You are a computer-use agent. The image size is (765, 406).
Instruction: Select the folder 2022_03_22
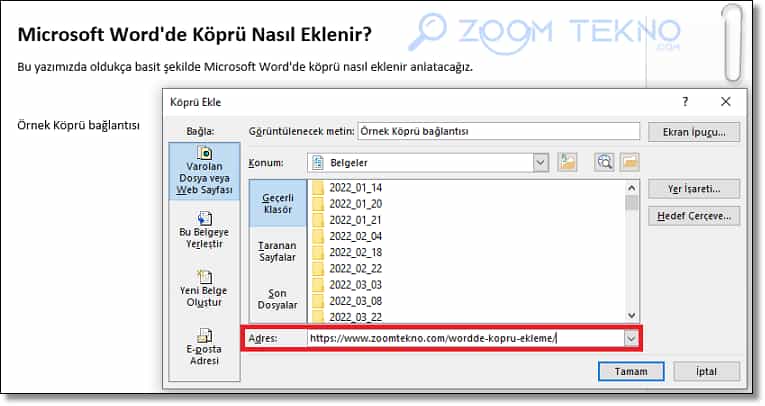point(347,316)
